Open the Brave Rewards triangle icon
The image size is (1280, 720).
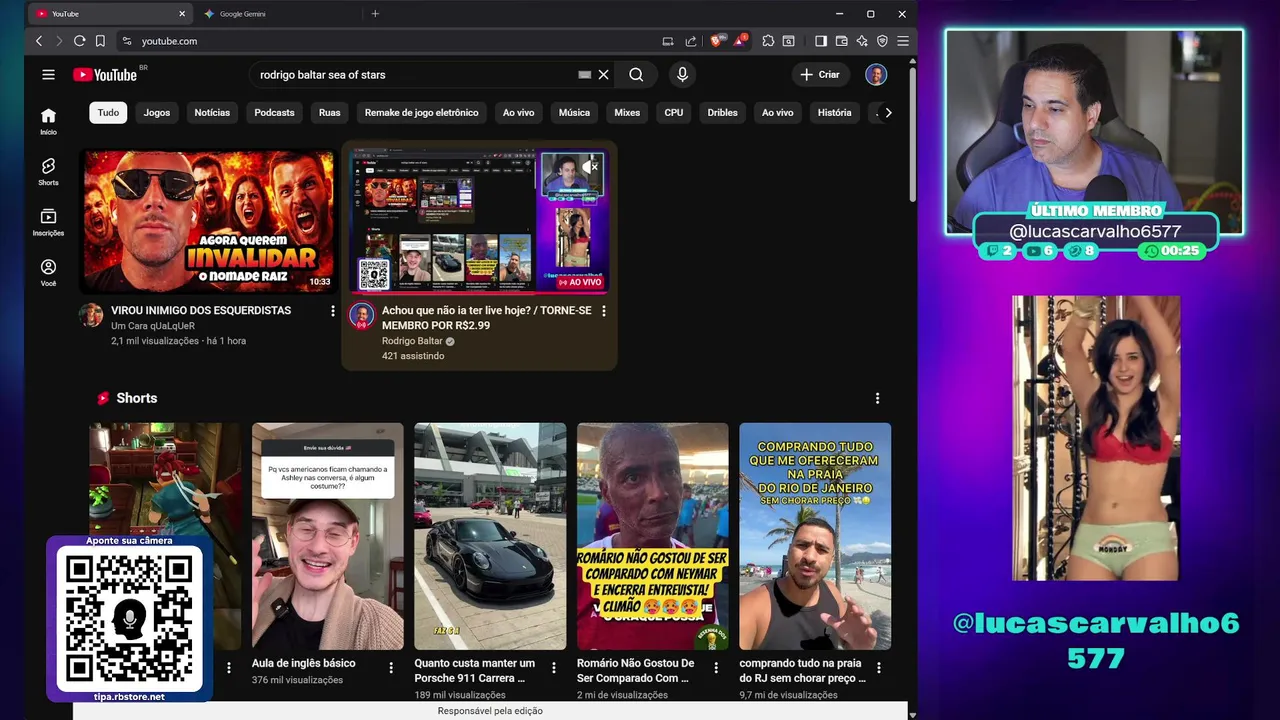(x=739, y=41)
